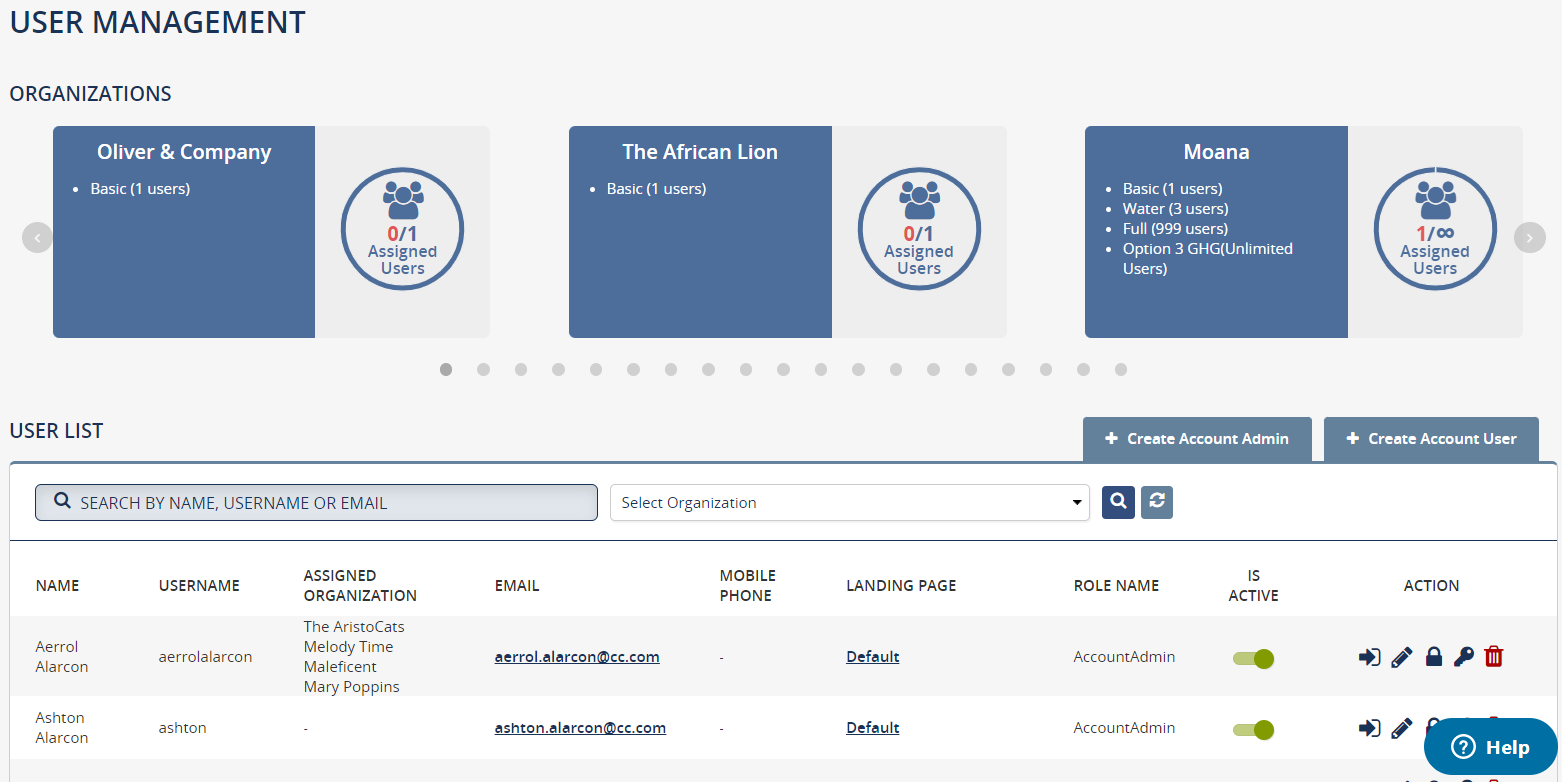Image resolution: width=1562 pixels, height=782 pixels.
Task: Click the LANDING PAGE column header
Action: (x=901, y=586)
